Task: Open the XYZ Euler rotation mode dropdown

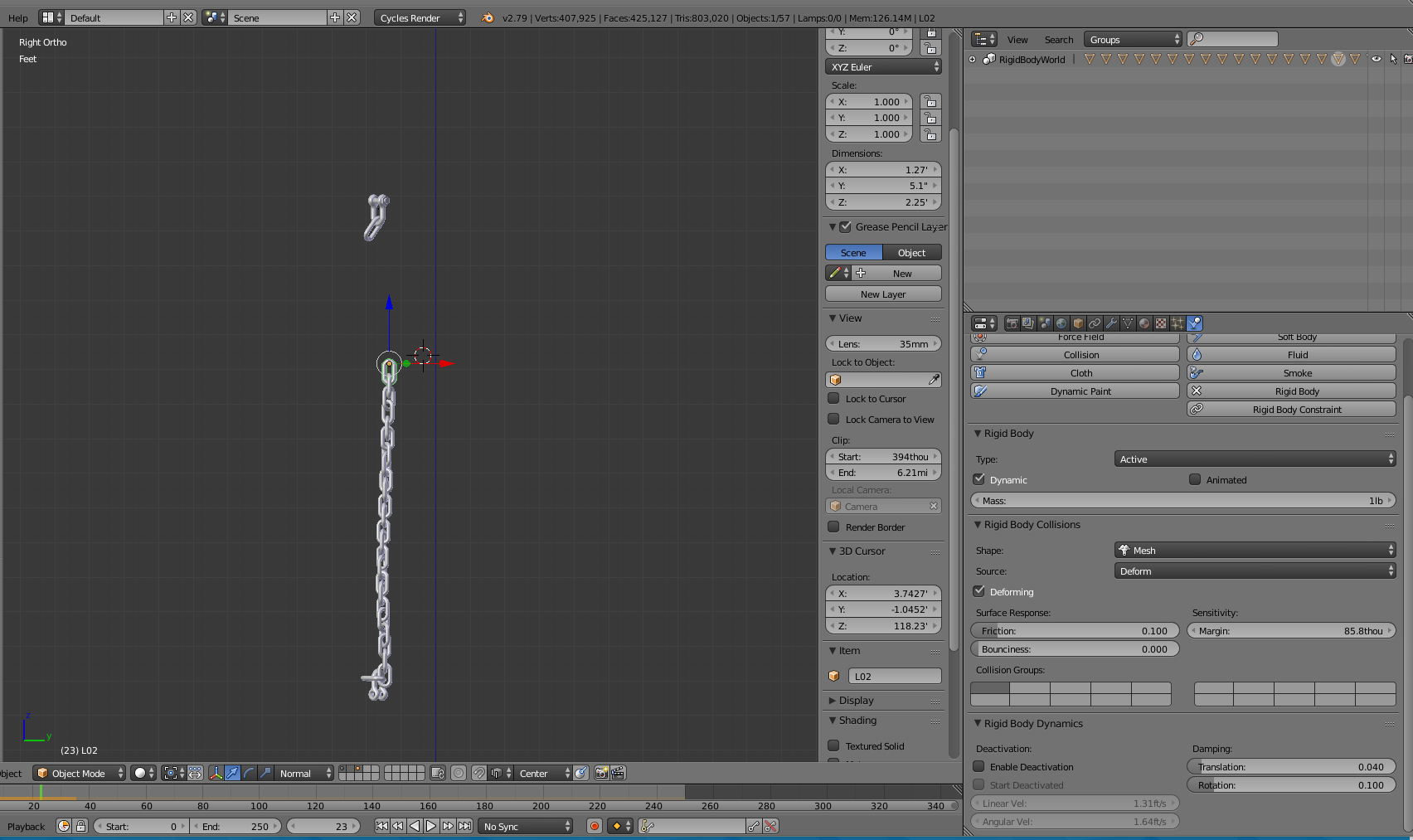Action: click(x=883, y=66)
